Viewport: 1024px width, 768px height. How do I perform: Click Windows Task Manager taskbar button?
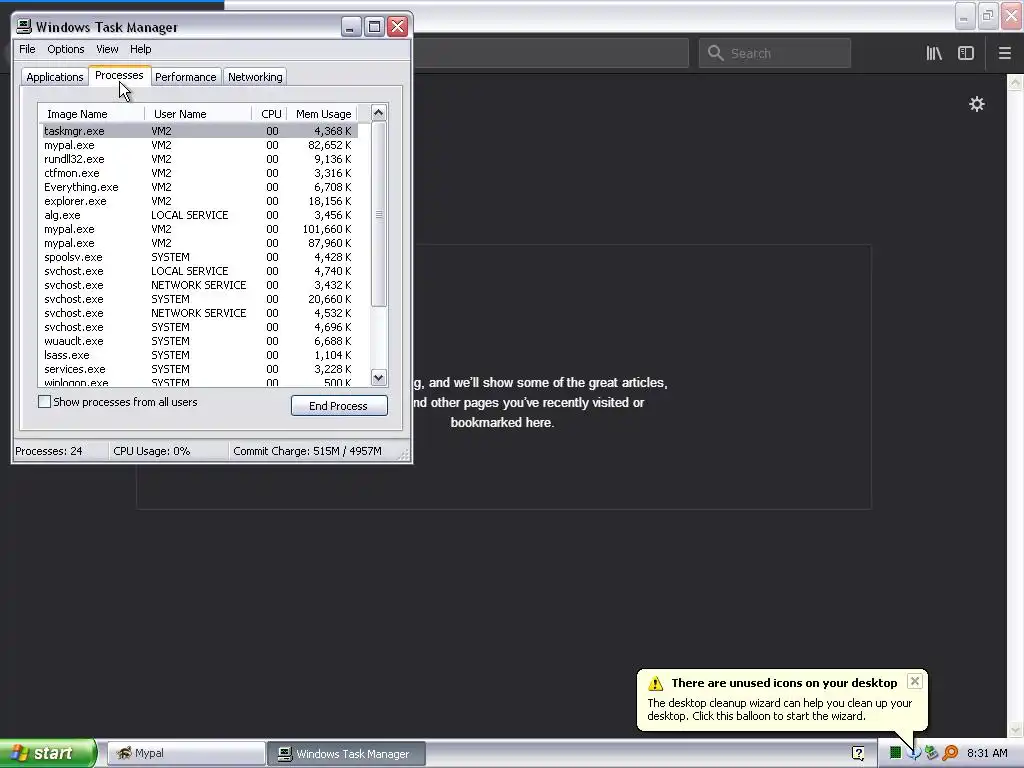click(x=346, y=754)
